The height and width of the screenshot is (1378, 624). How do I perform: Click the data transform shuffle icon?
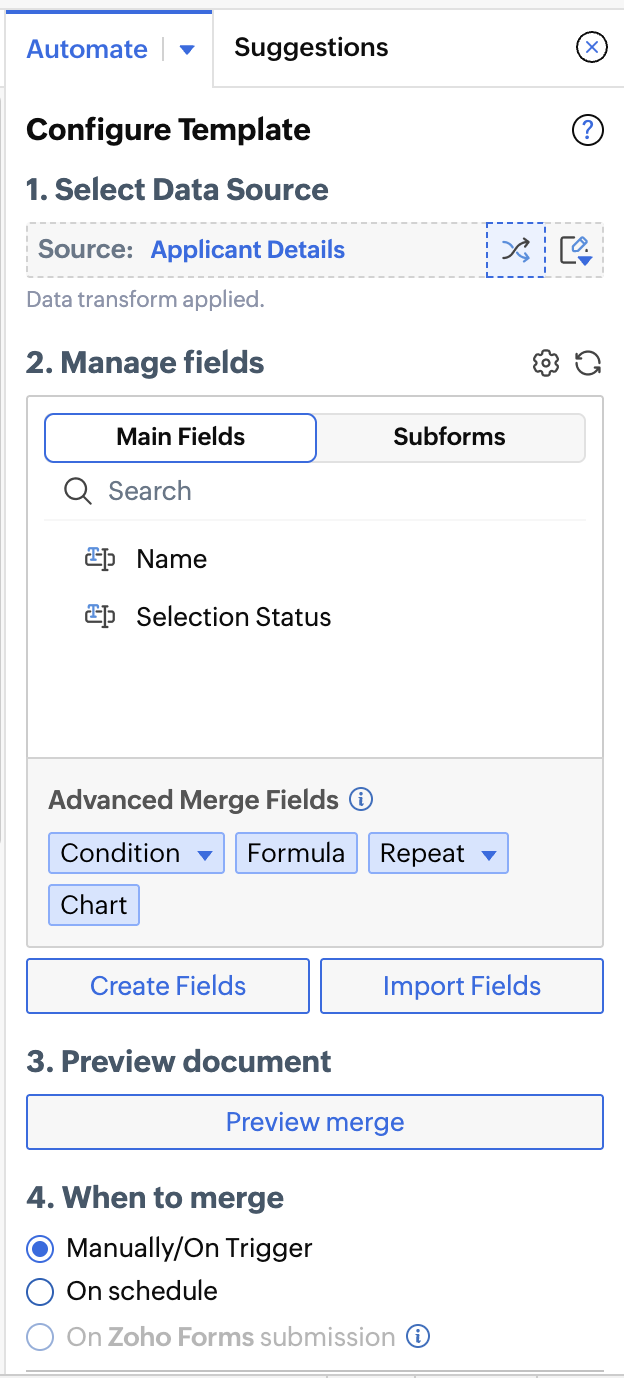click(516, 250)
